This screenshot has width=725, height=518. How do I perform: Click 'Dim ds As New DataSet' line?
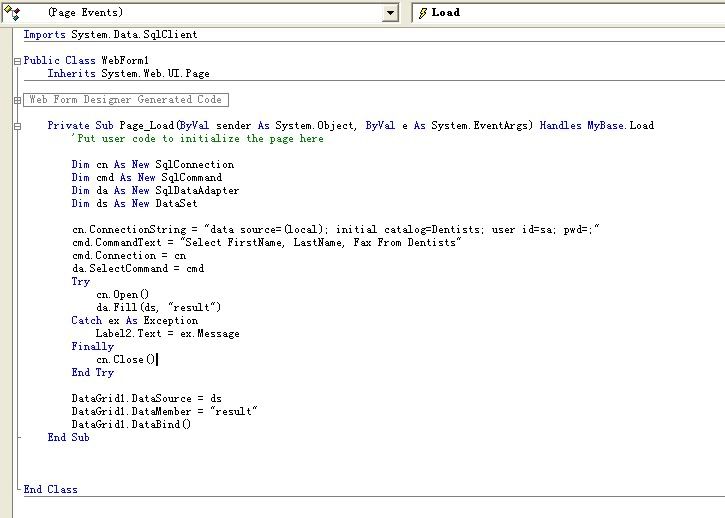click(135, 204)
